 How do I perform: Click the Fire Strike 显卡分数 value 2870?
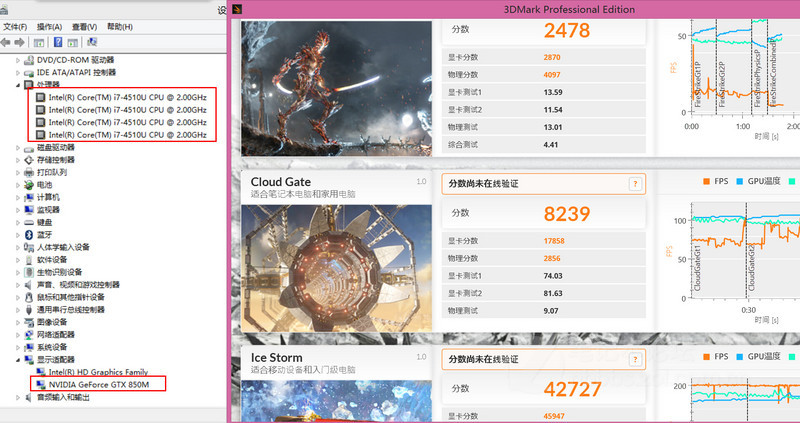pyautogui.click(x=552, y=57)
